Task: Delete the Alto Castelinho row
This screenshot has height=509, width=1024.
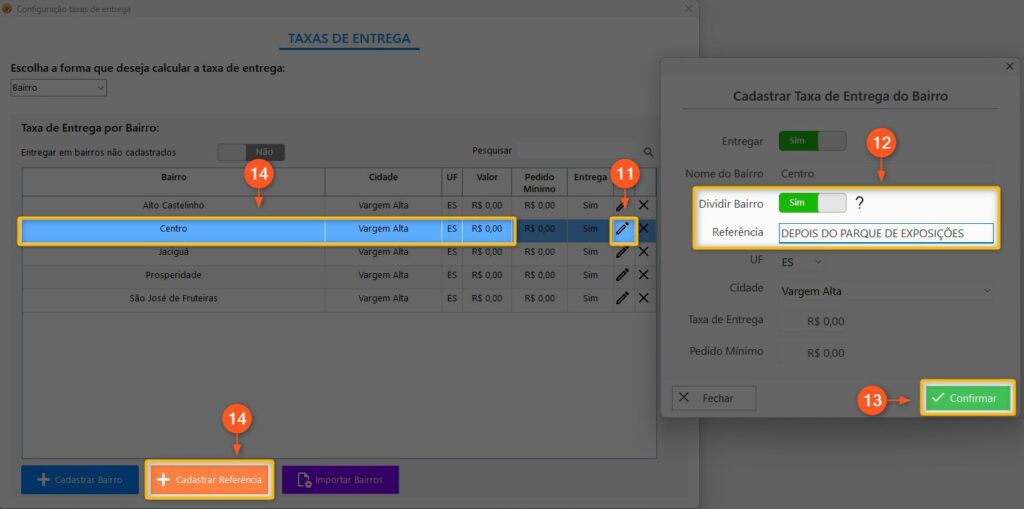Action: click(644, 205)
